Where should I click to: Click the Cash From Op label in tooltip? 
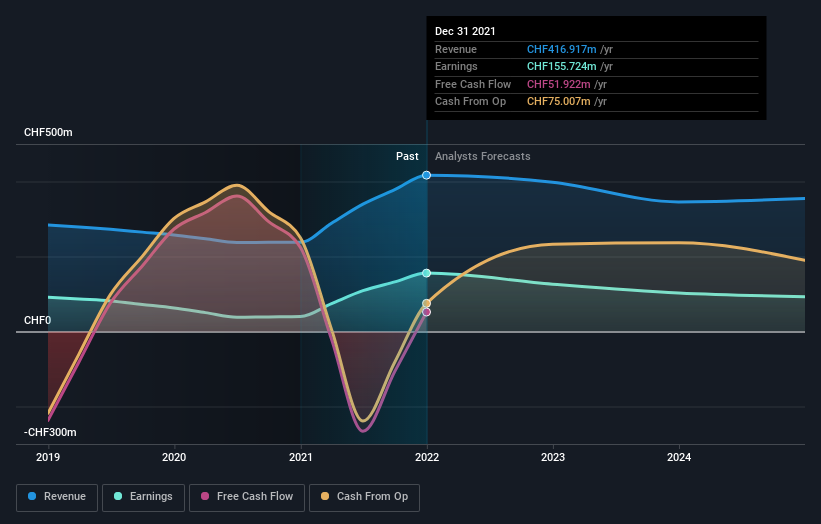[x=470, y=102]
